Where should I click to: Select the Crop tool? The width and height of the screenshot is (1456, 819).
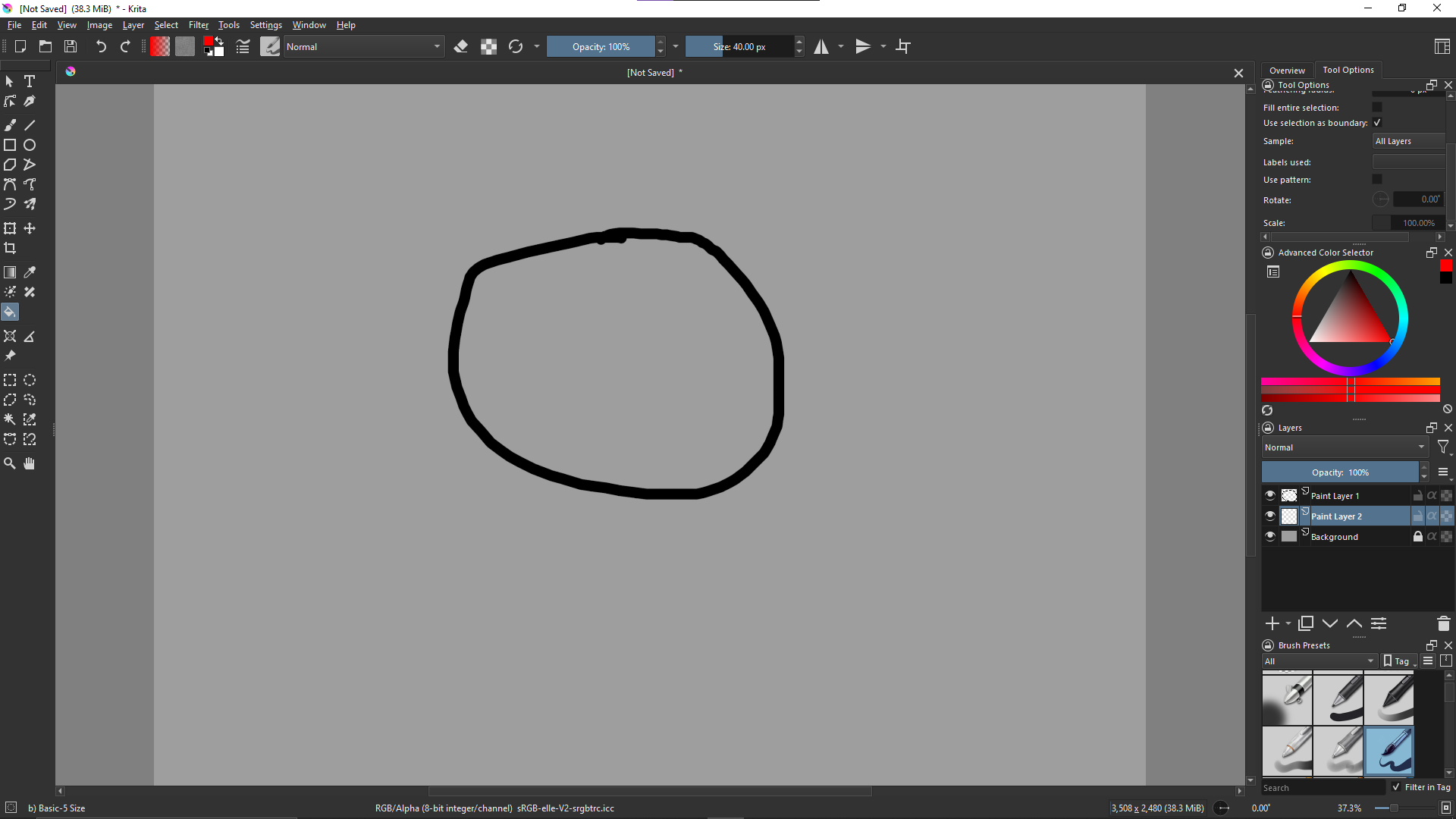pyautogui.click(x=10, y=249)
